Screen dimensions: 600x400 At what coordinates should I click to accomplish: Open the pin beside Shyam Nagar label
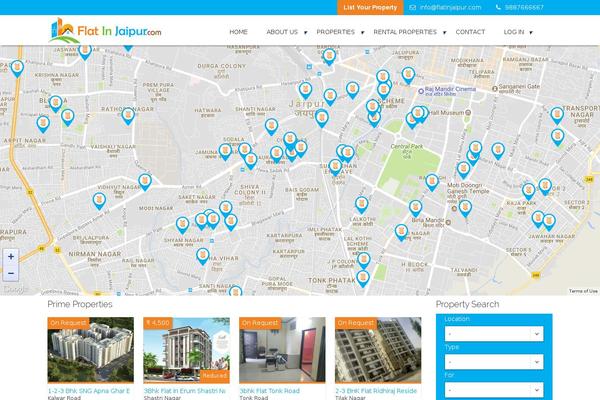click(182, 225)
